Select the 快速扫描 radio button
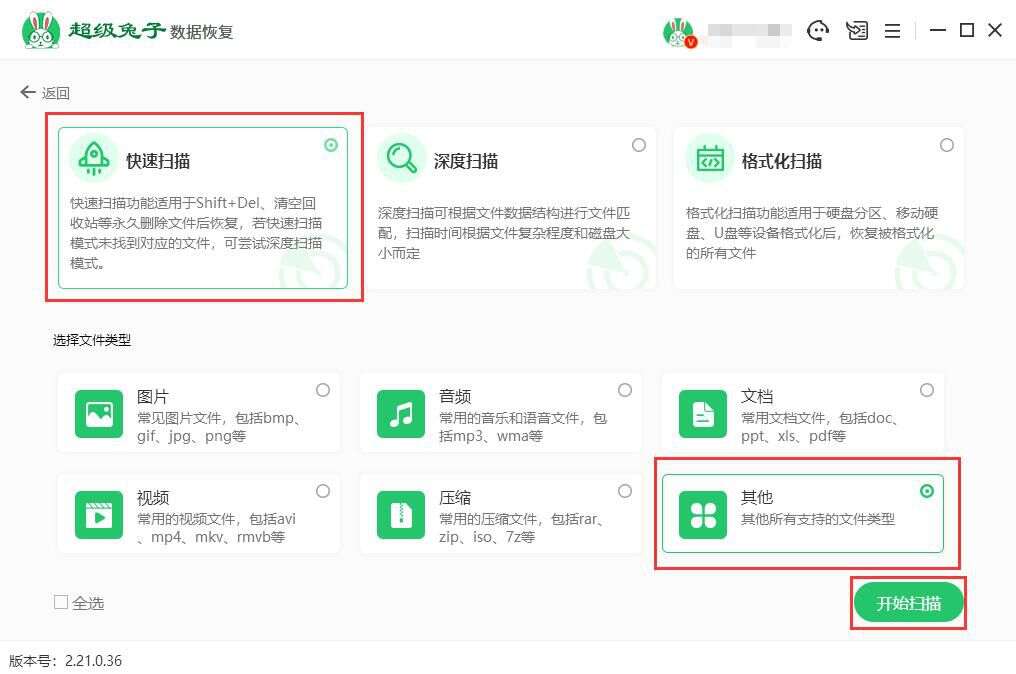 (x=331, y=145)
